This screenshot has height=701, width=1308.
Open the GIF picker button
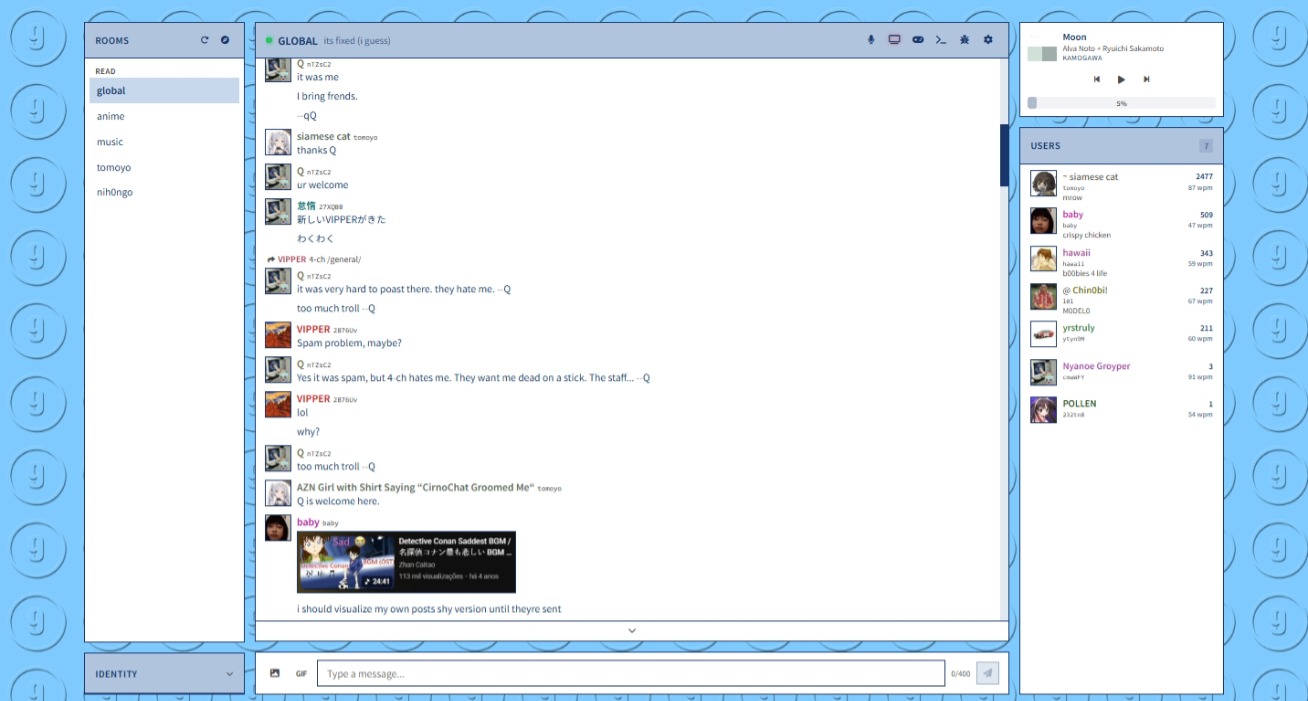(x=301, y=674)
